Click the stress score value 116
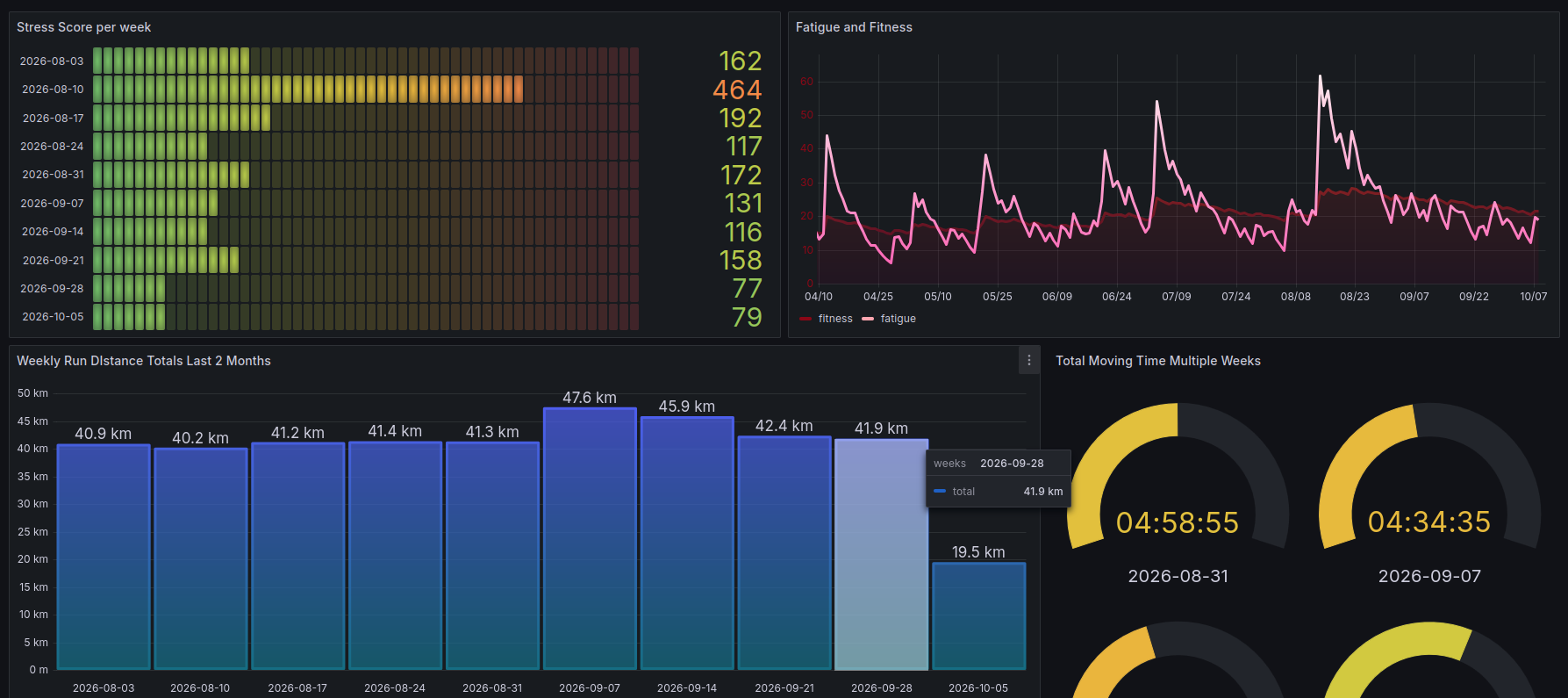 click(742, 232)
